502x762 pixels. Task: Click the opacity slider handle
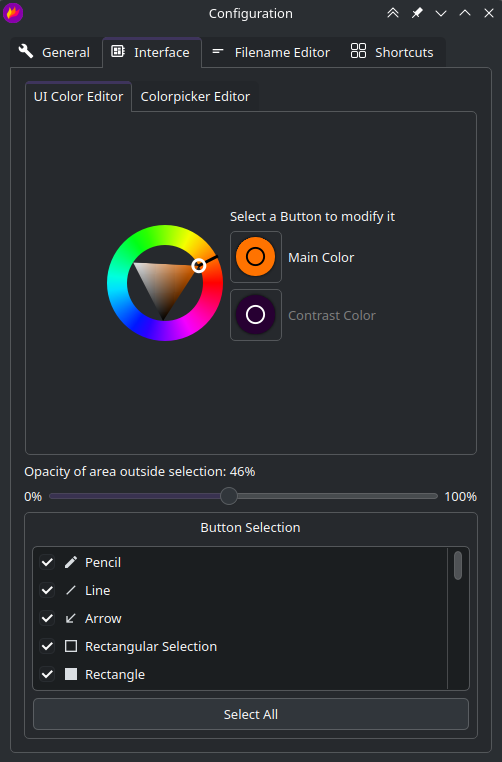point(229,496)
